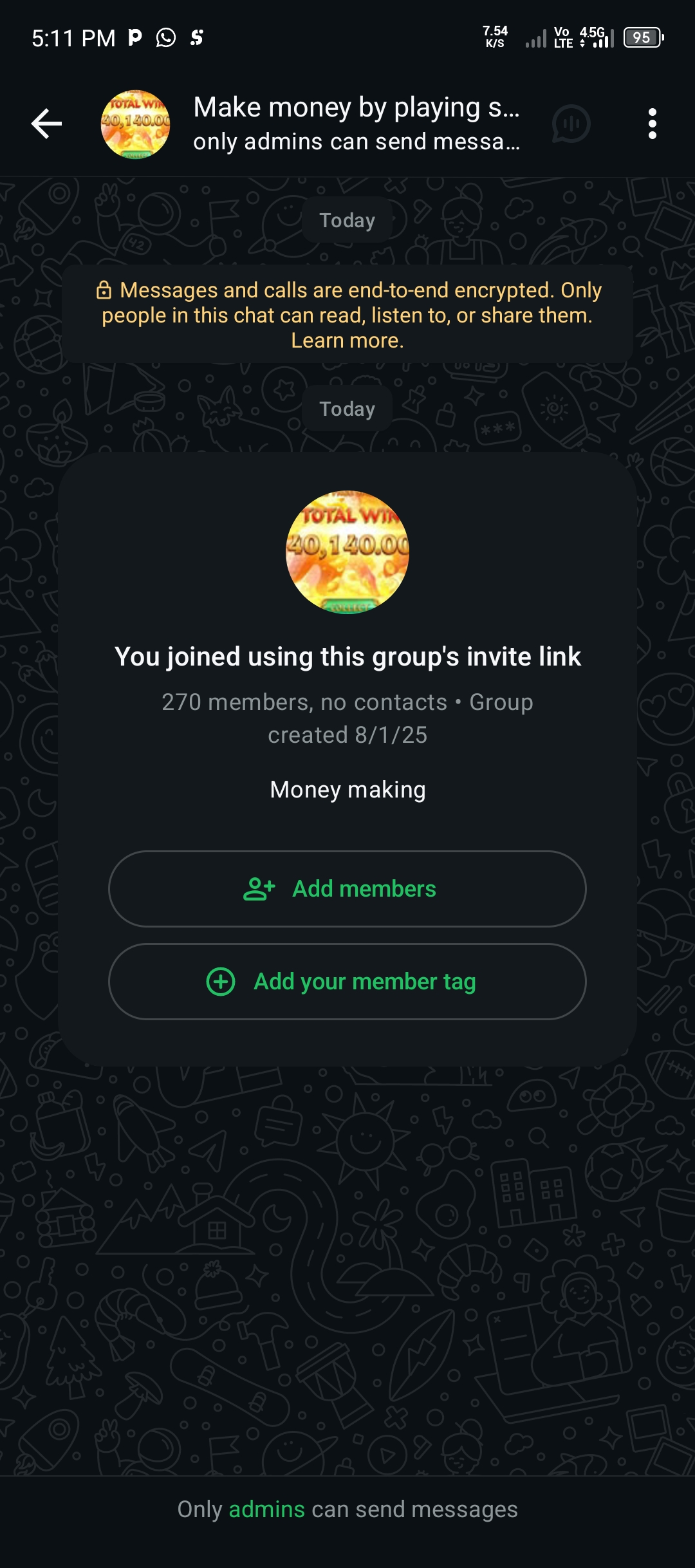Open the three-dot overflow menu
This screenshot has height=1568, width=695.
click(653, 124)
